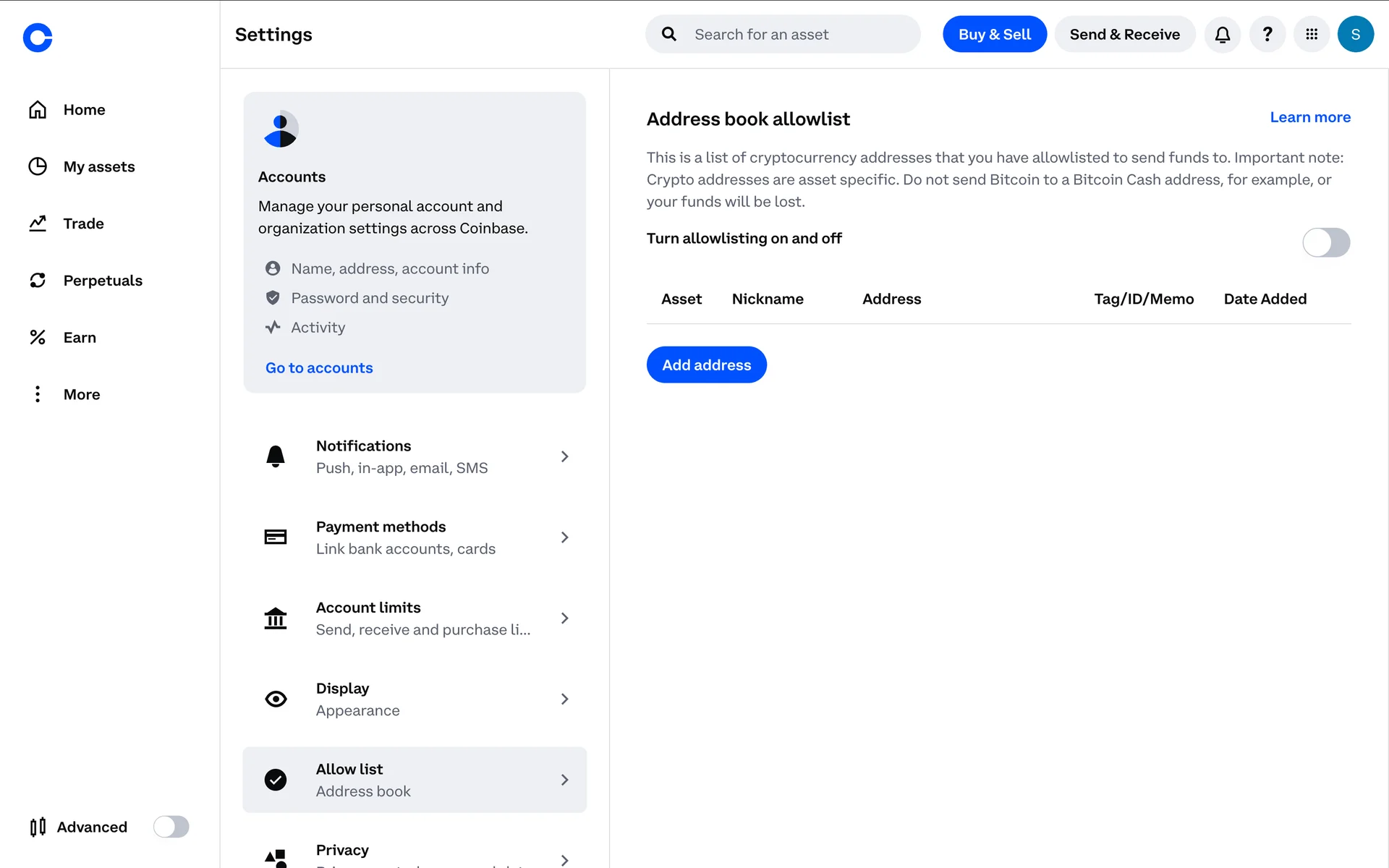Open the apps grid icon
1389x868 pixels.
[x=1311, y=35]
